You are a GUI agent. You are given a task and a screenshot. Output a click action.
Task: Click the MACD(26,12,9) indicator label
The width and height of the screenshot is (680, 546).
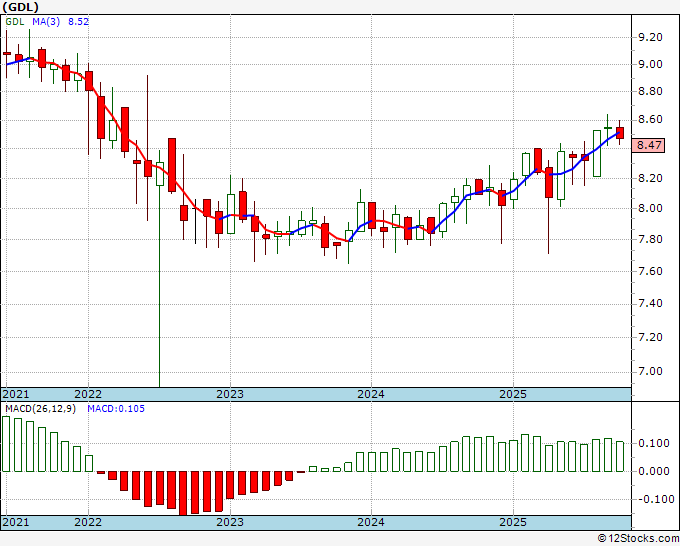coord(40,409)
